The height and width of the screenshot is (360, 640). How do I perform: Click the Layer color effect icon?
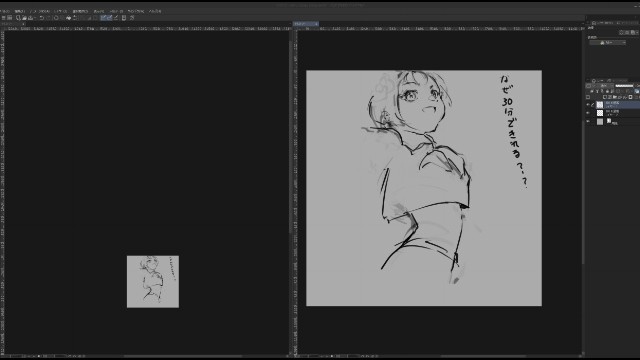[x=633, y=33]
